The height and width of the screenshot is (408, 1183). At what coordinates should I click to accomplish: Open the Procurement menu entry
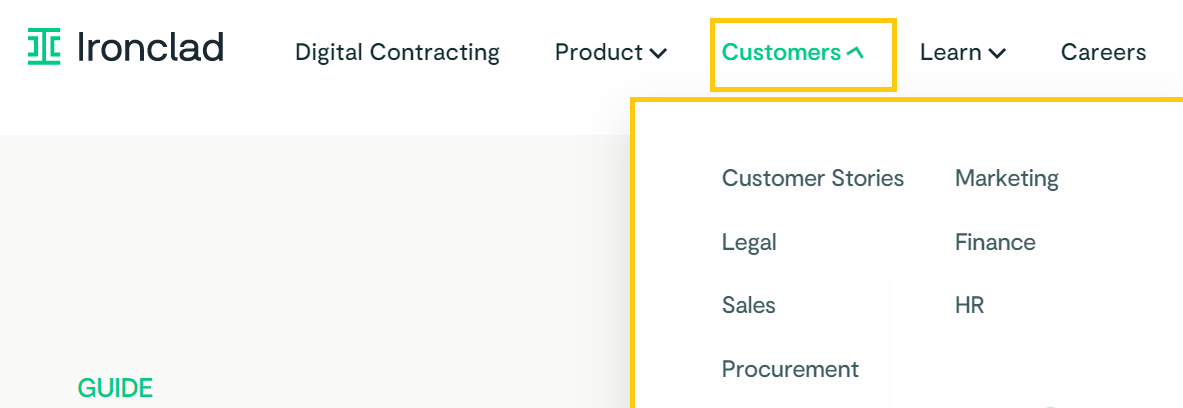point(790,369)
